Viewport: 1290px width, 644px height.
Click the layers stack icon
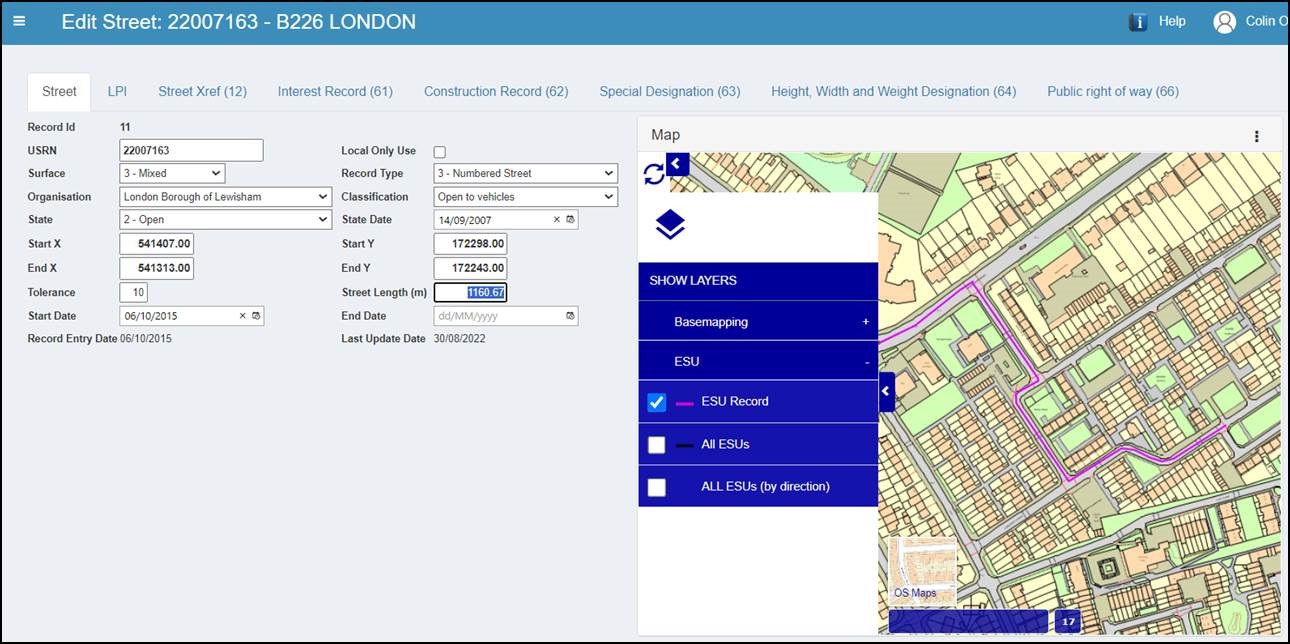[670, 225]
